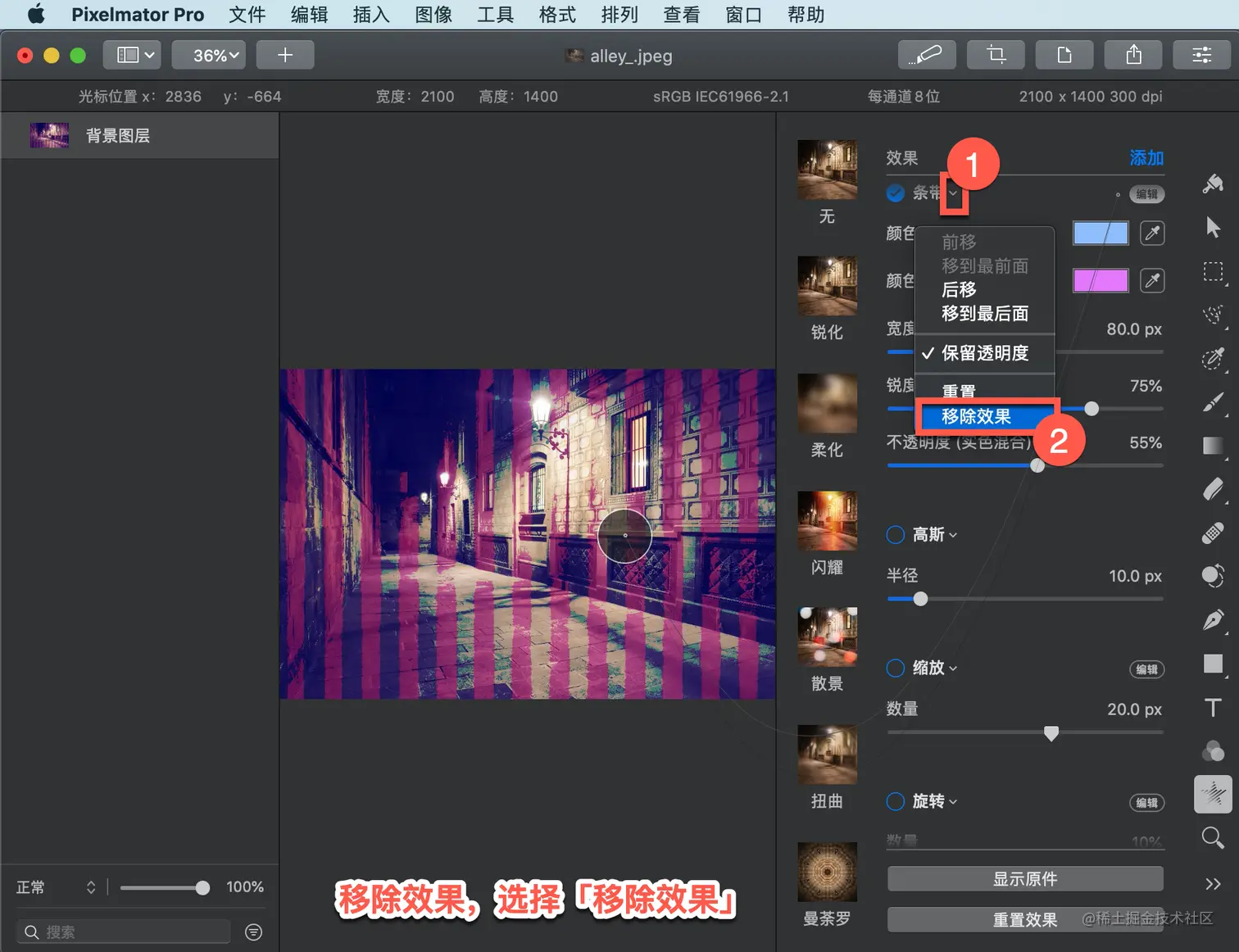This screenshot has height=952, width=1239.
Task: Open the purple stripe color swatch
Action: (1101, 281)
